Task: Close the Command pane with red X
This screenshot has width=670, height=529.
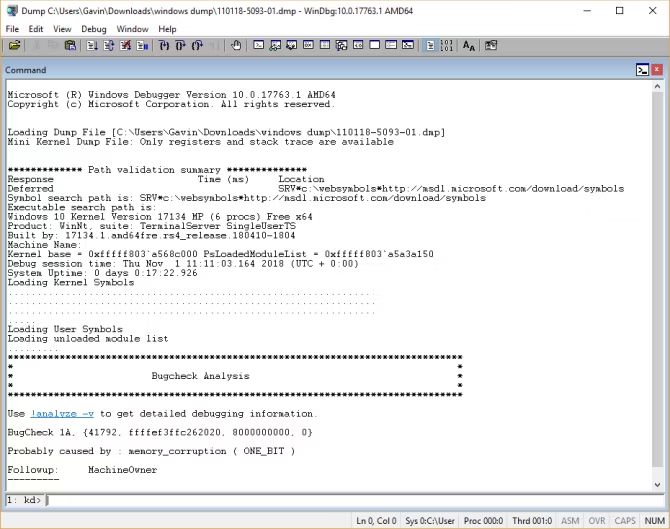Action: pyautogui.click(x=657, y=70)
